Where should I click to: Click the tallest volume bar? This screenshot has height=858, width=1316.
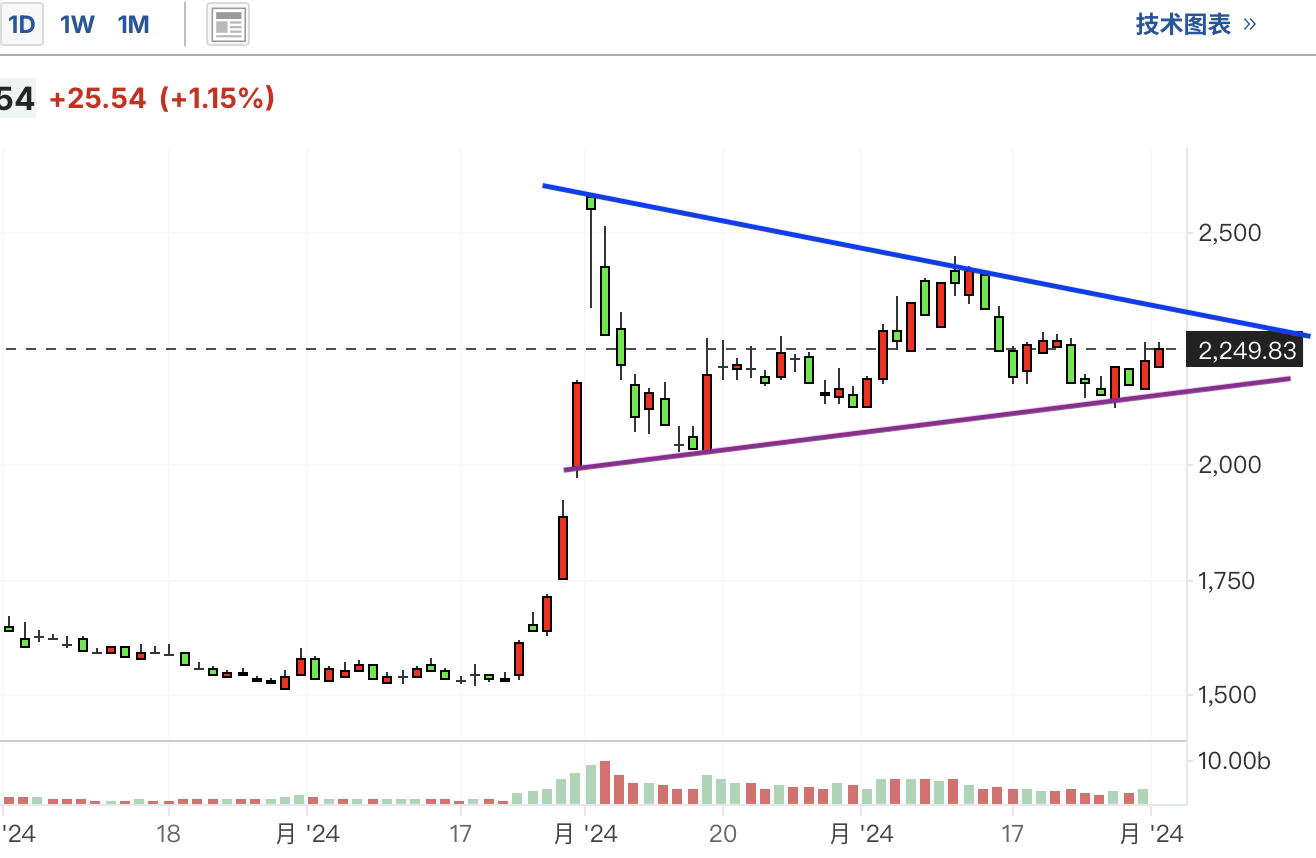tap(605, 783)
